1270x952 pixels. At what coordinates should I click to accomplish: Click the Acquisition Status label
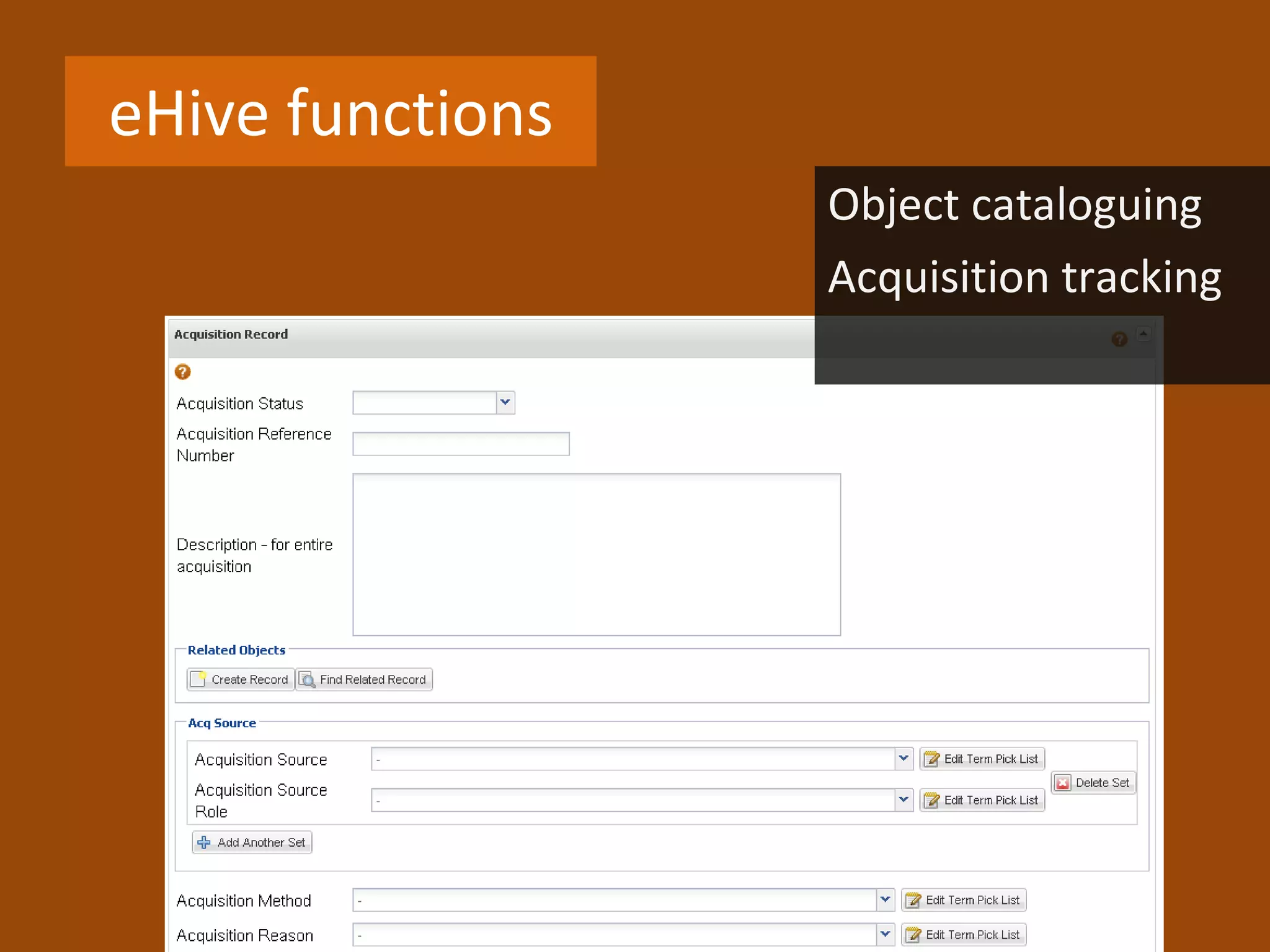(239, 403)
